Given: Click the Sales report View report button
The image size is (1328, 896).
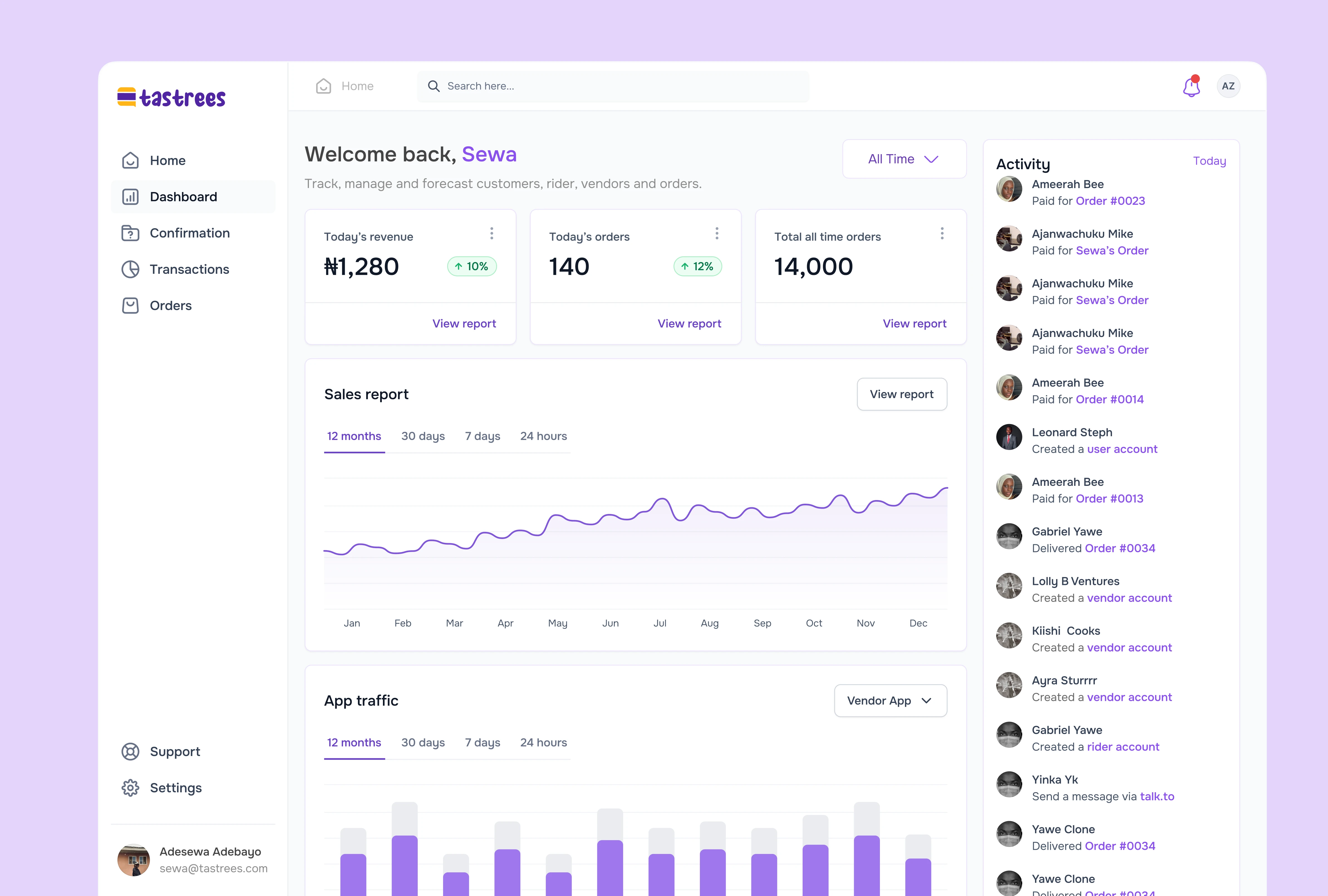Looking at the screenshot, I should click(902, 394).
